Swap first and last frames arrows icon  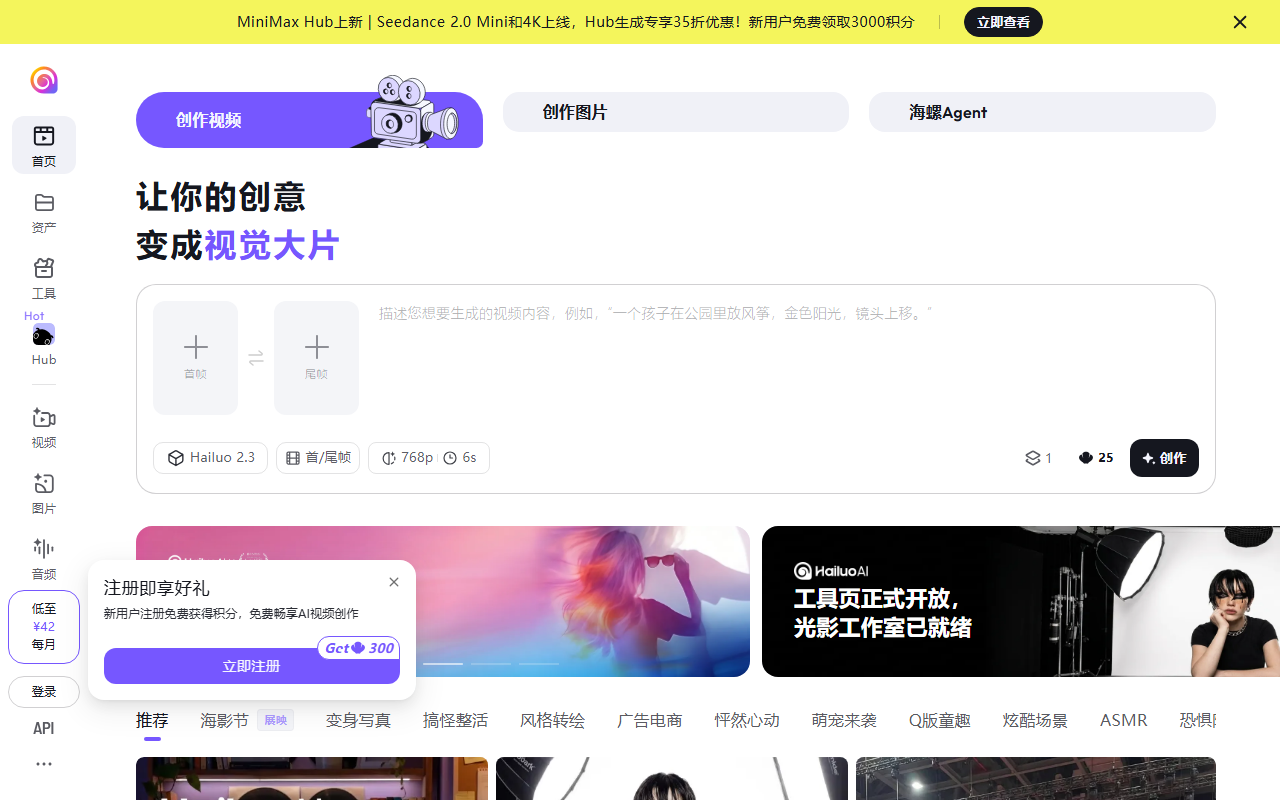256,358
